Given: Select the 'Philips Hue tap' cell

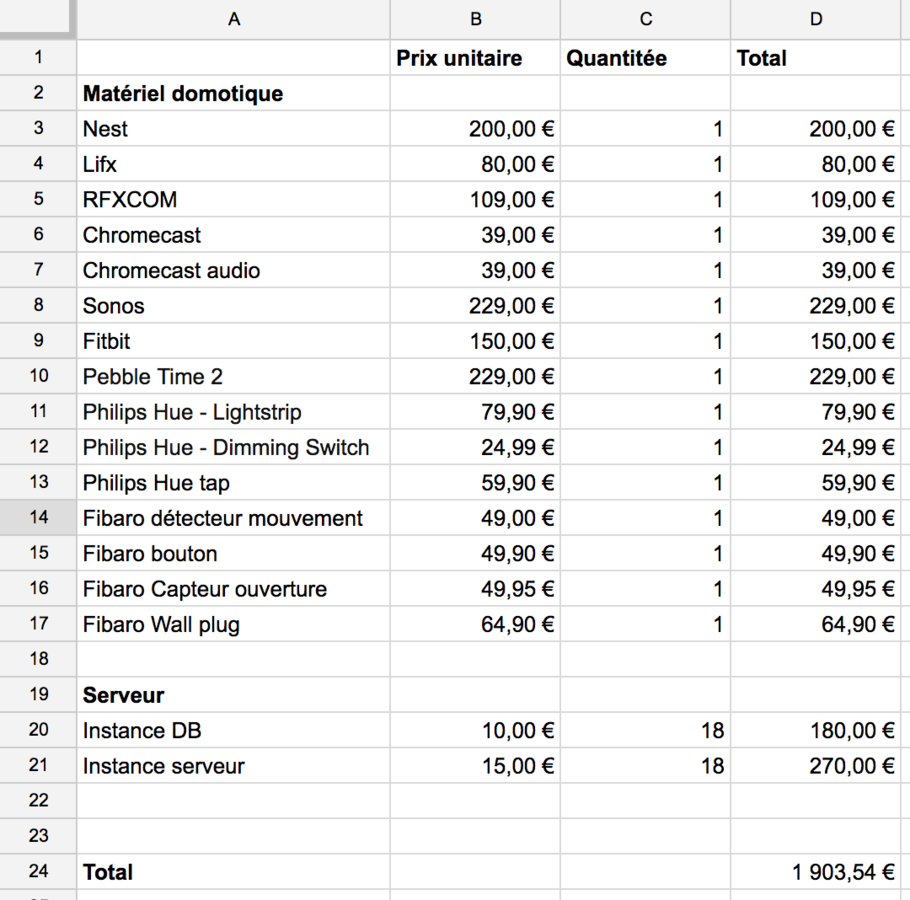Looking at the screenshot, I should 233,482.
